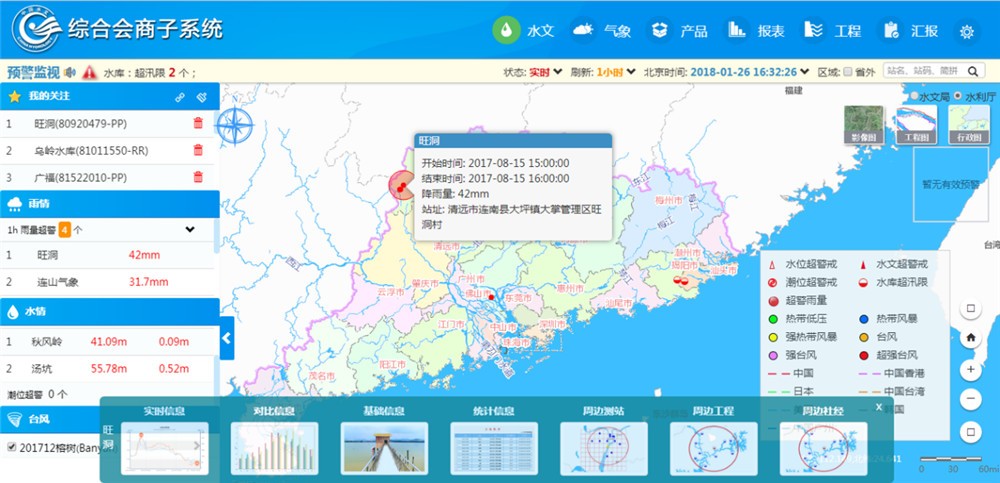Expand the 1h 雨量超警 list chevron
Screen dimensions: 1000x483
click(x=190, y=230)
